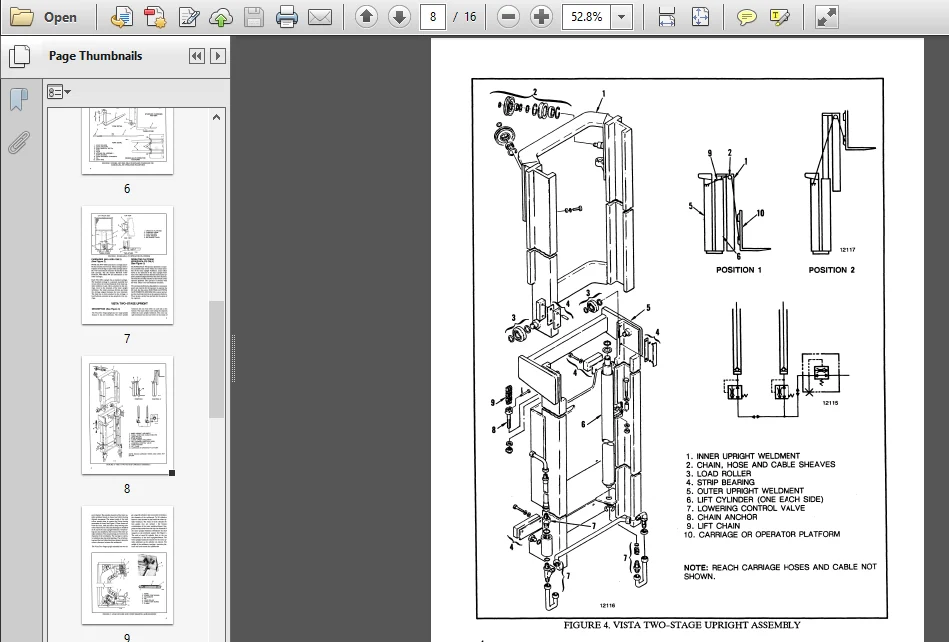The image size is (949, 642).
Task: Open the Bookmarks panel
Action: 19,100
